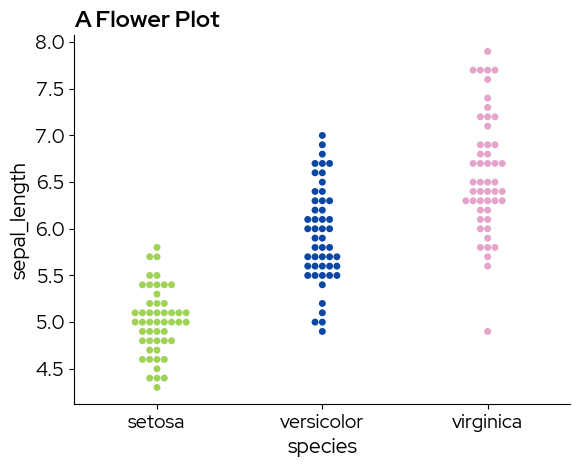Select the versicolor tick label
The width and height of the screenshot is (580, 467).
[321, 422]
